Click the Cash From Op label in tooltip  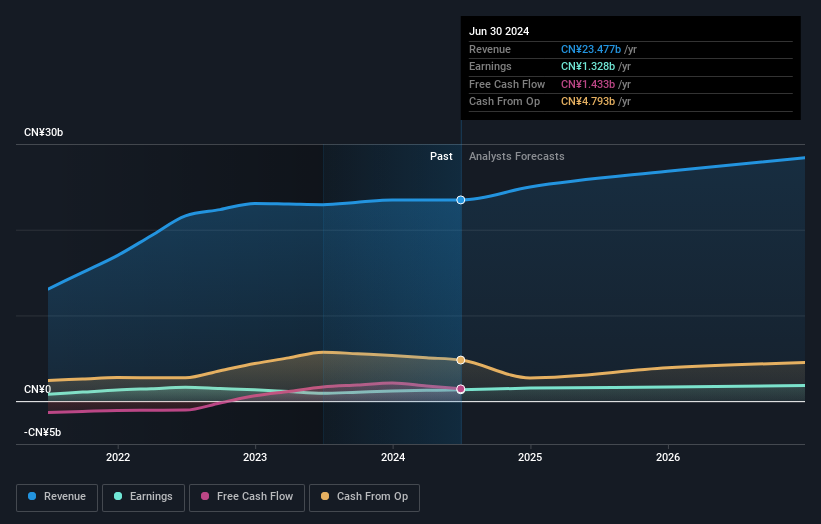504,102
